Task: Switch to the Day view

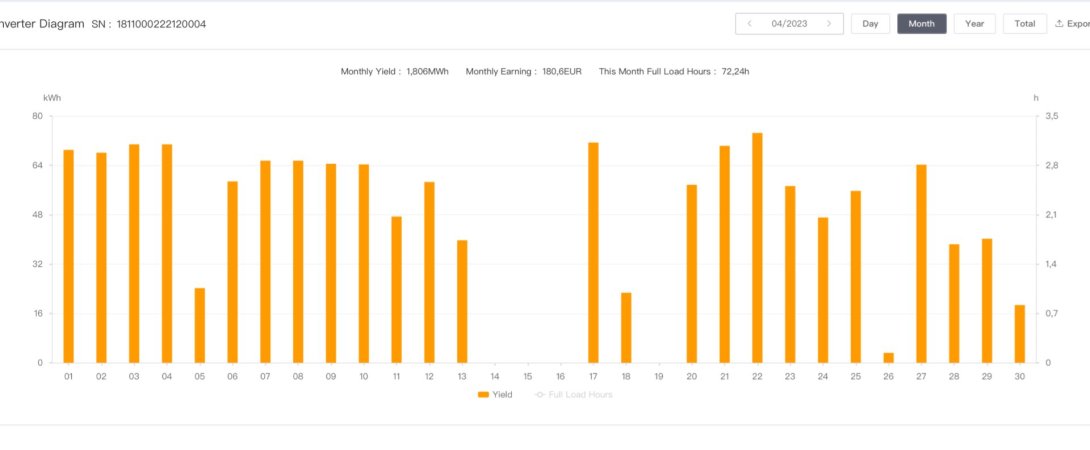Action: point(870,24)
